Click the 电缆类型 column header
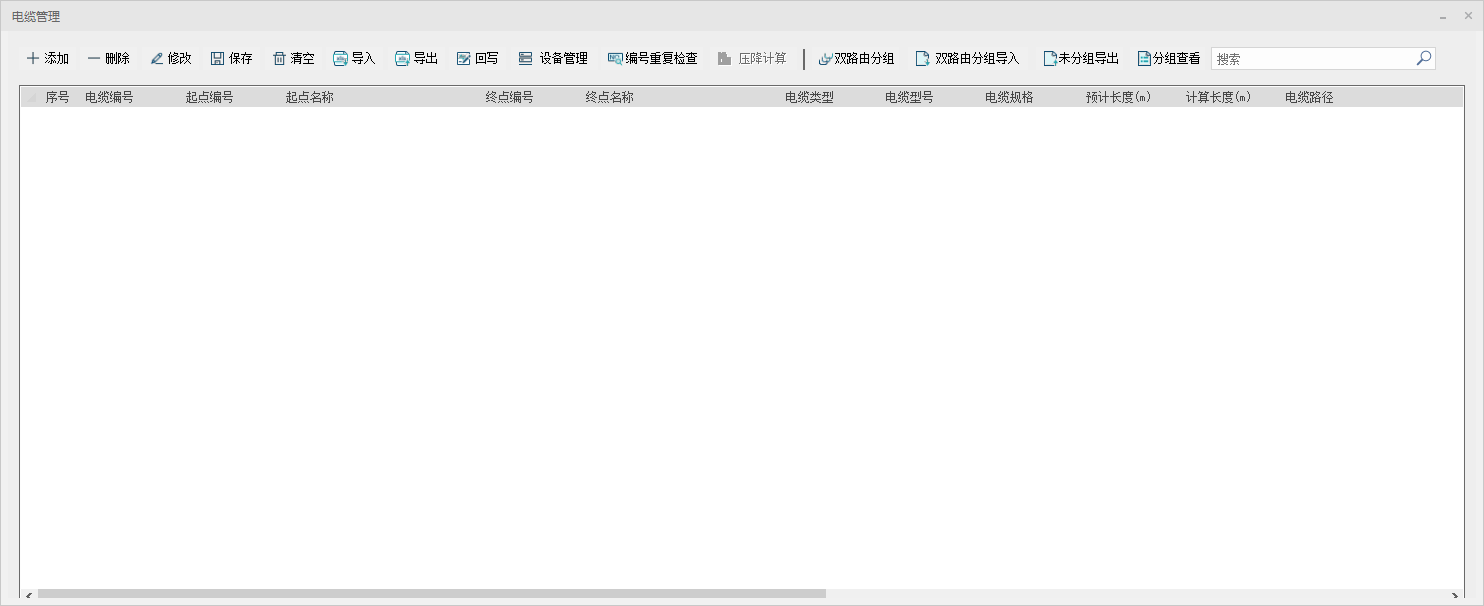 809,98
